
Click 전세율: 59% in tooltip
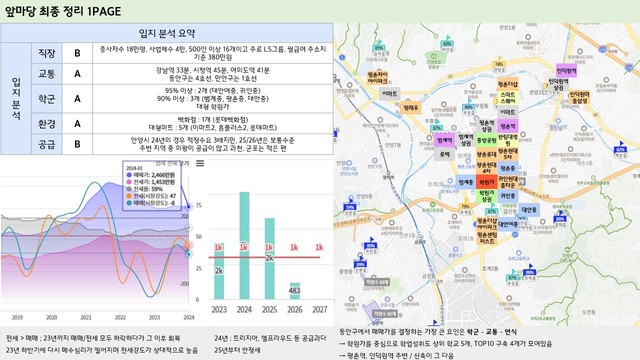tap(148, 189)
